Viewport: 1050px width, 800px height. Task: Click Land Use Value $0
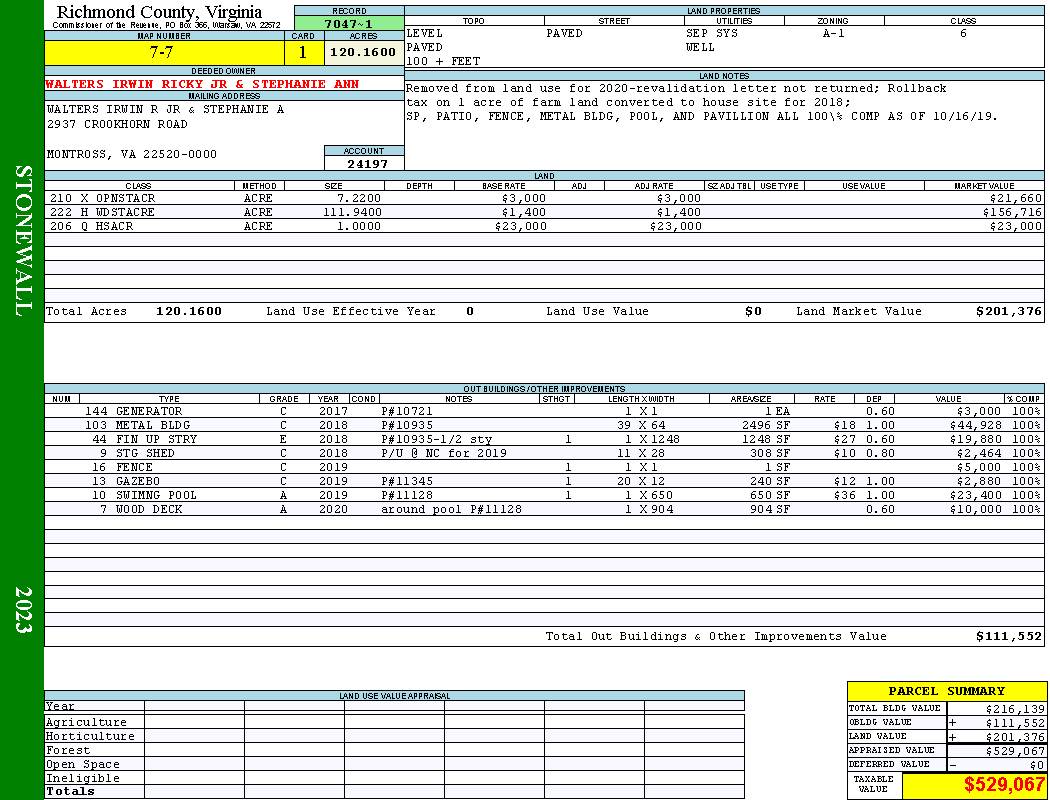[753, 311]
